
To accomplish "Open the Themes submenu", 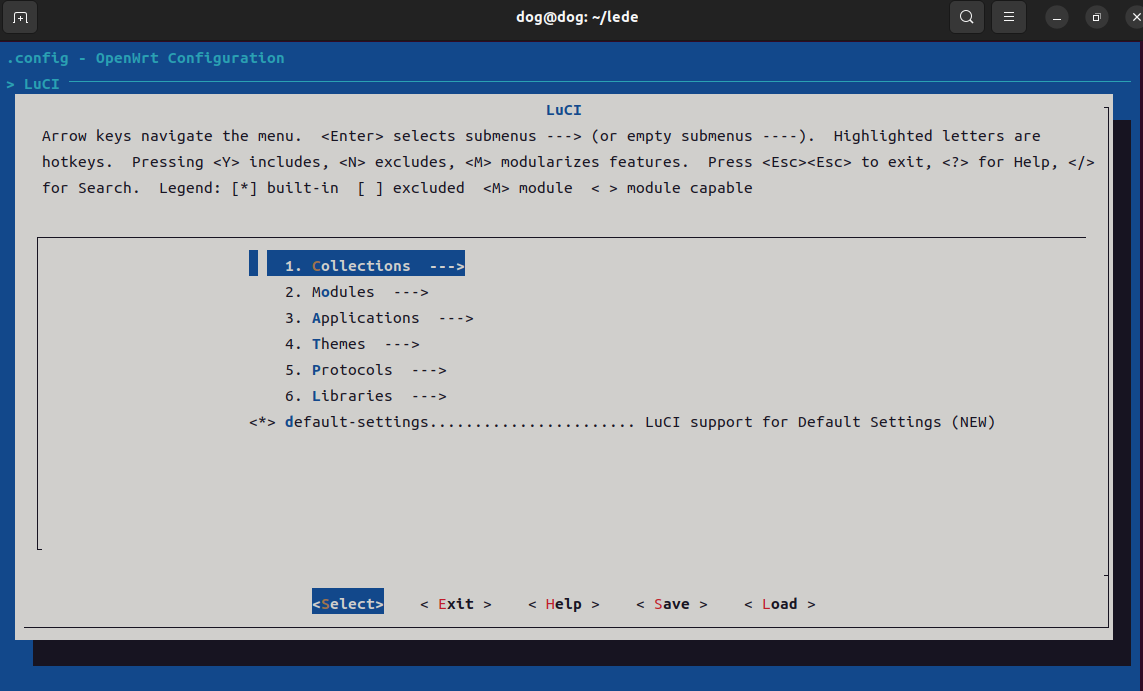I will (x=352, y=344).
